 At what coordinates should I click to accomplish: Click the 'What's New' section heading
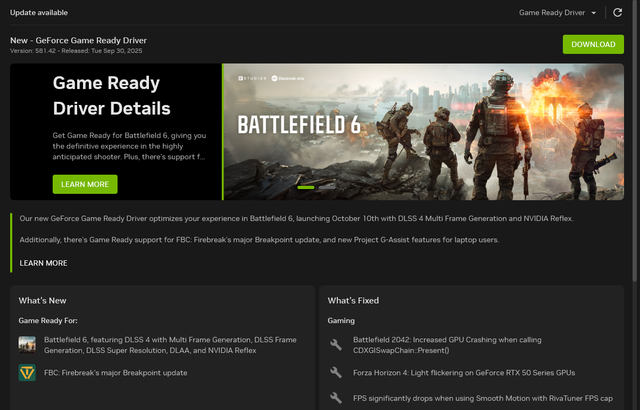coord(42,301)
